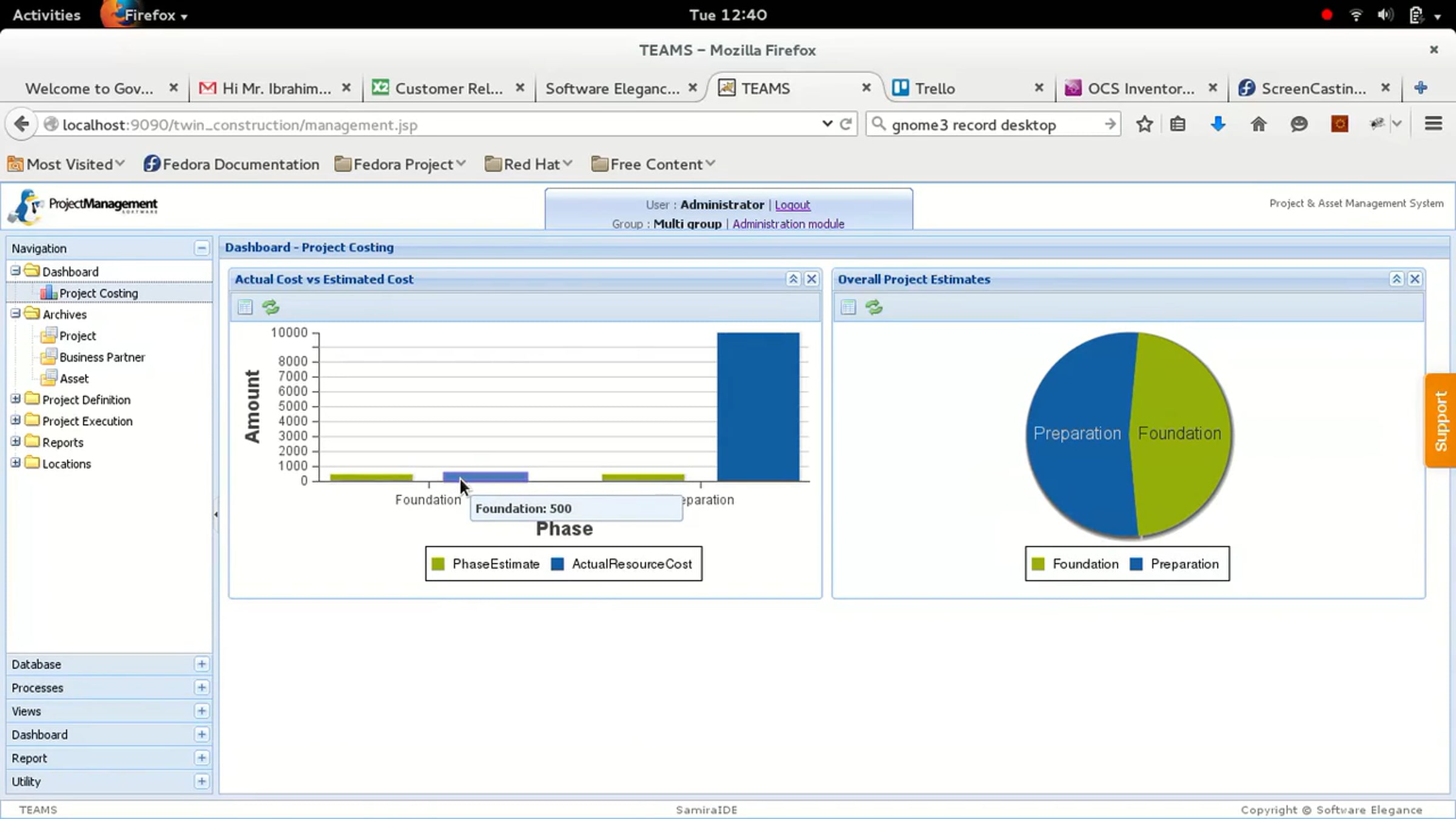
Task: Expand the Reports tree node
Action: pyautogui.click(x=16, y=441)
